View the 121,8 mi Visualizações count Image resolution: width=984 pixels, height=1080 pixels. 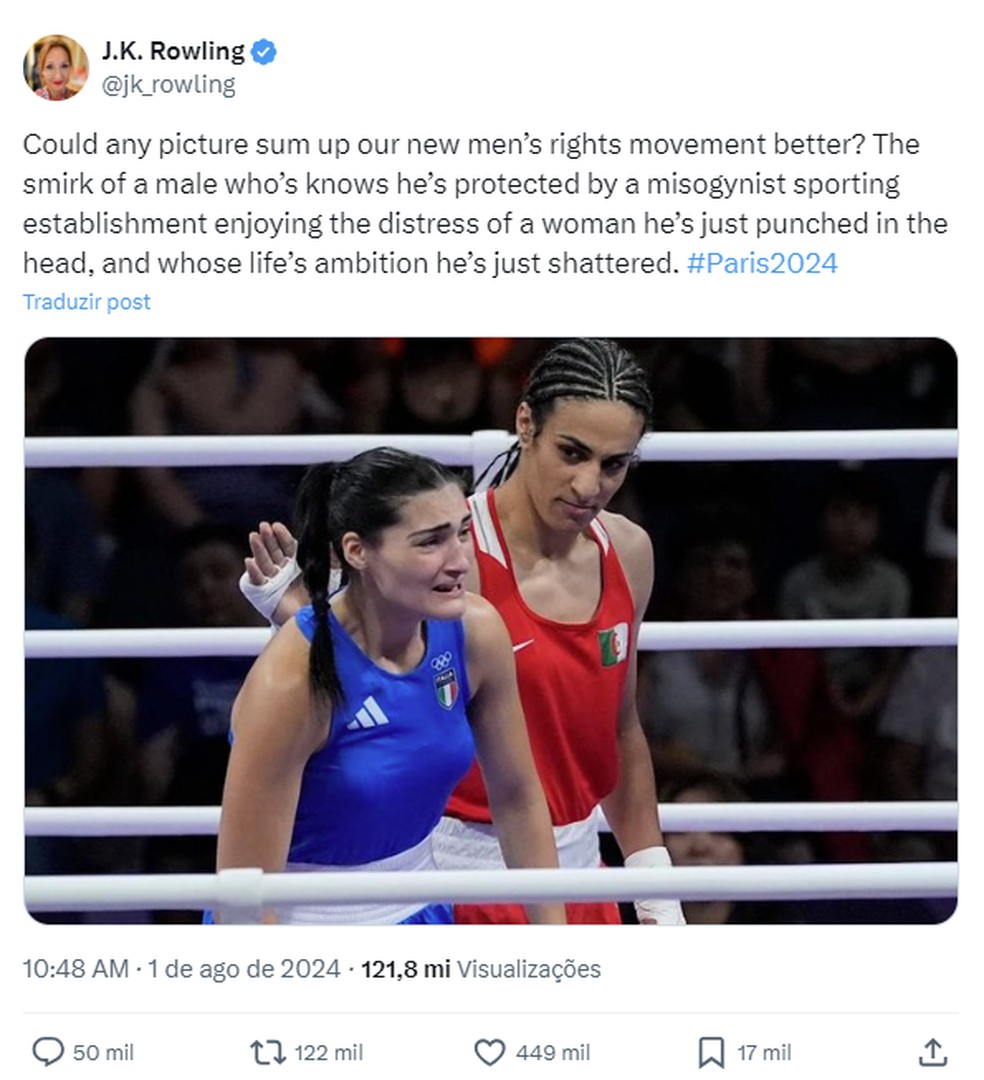(480, 969)
